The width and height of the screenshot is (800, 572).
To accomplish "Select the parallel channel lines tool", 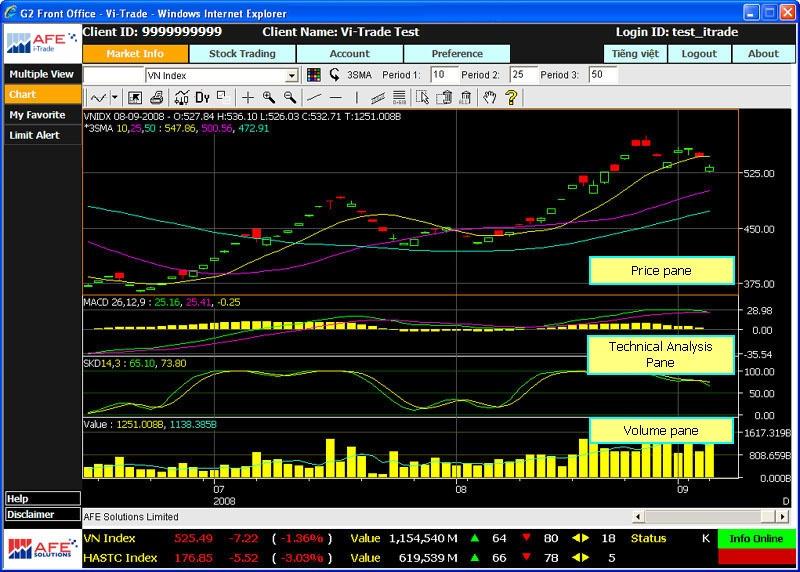I will click(x=378, y=97).
